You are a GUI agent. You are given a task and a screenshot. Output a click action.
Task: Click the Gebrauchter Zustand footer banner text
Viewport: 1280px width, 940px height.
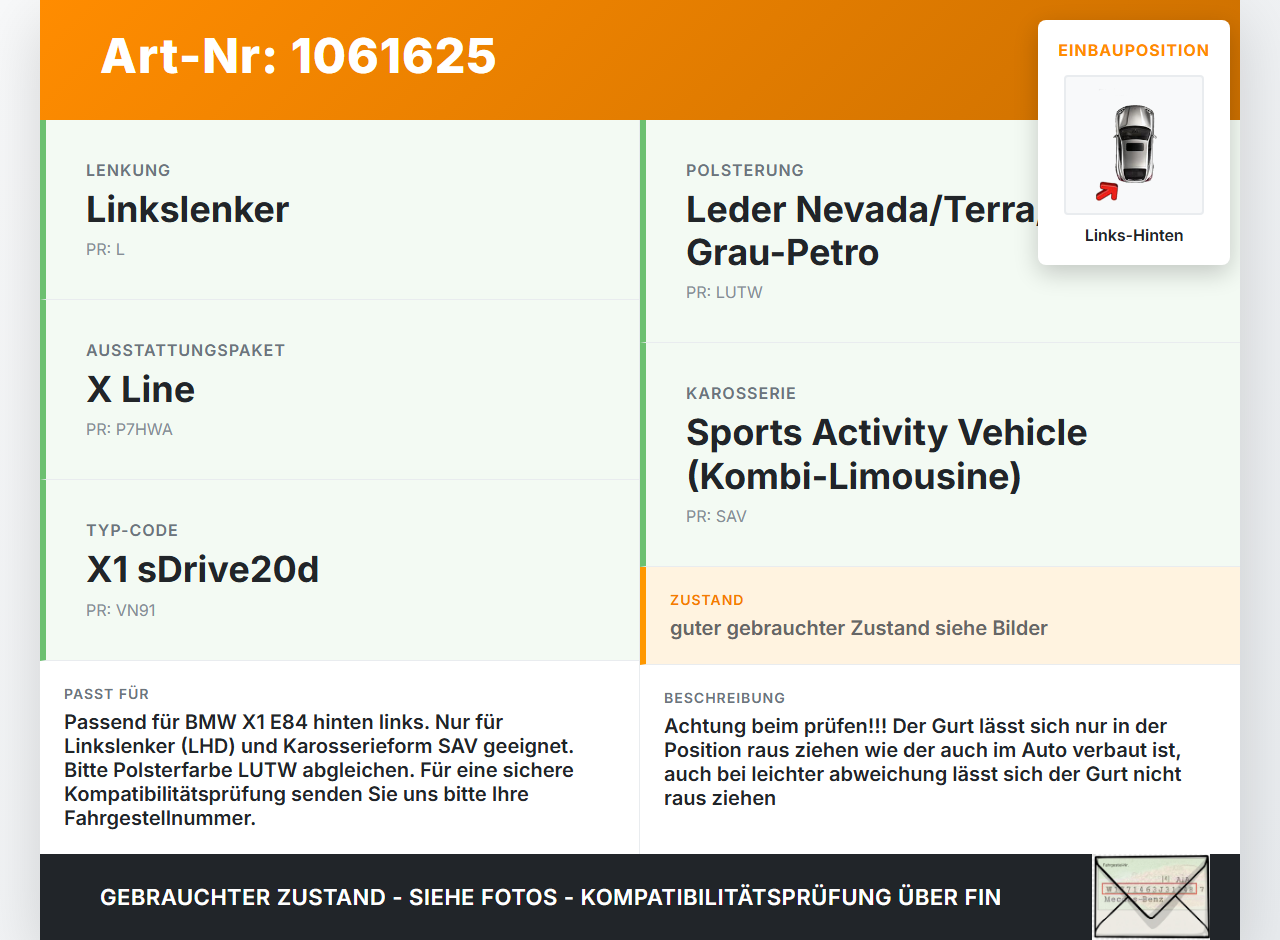550,897
